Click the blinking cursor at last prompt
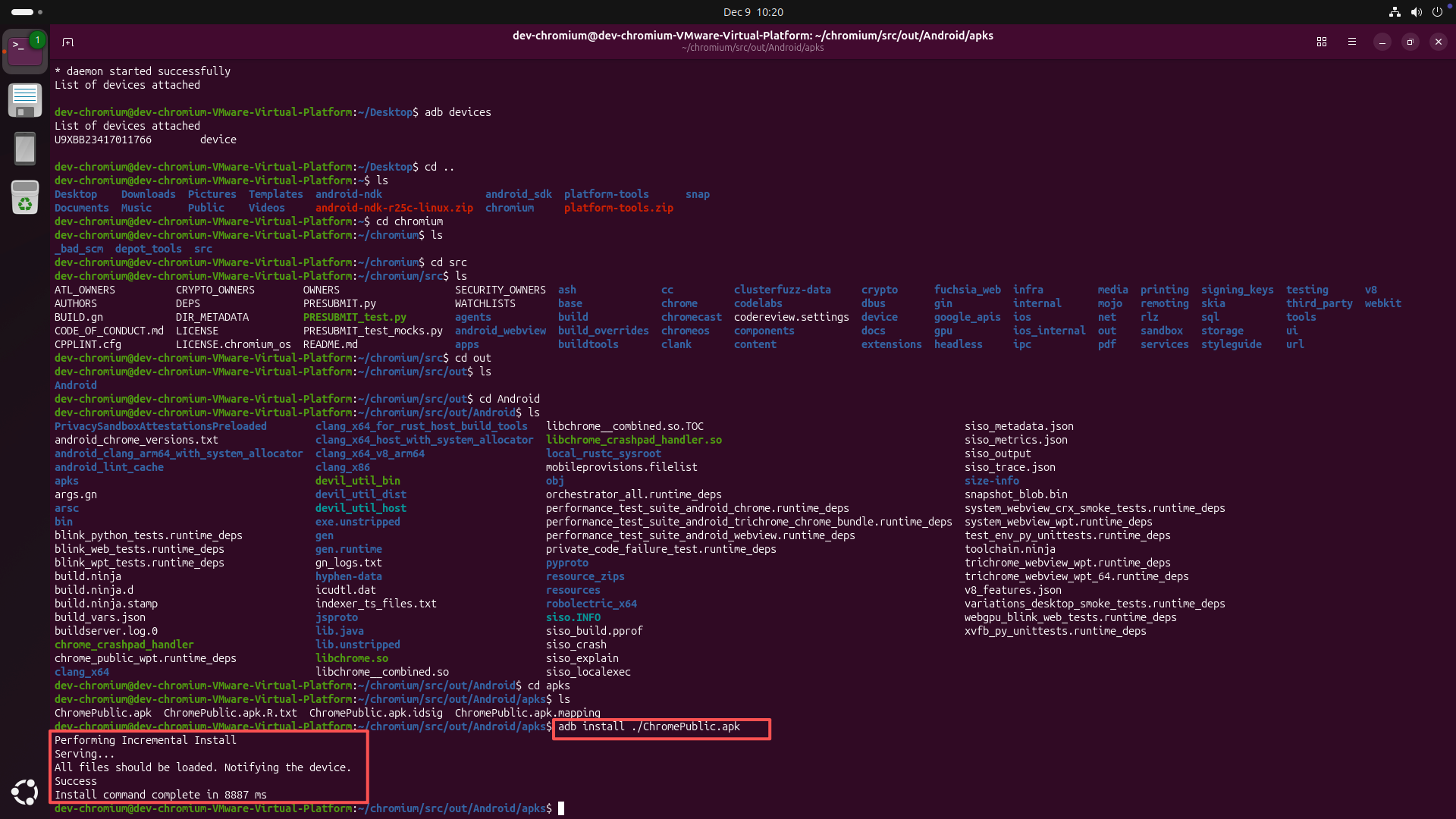 (561, 808)
